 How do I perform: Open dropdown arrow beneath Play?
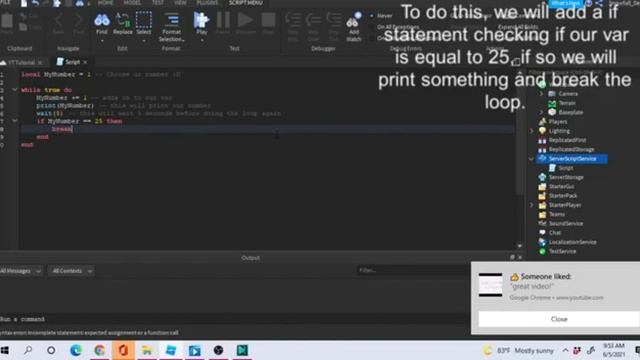(202, 40)
